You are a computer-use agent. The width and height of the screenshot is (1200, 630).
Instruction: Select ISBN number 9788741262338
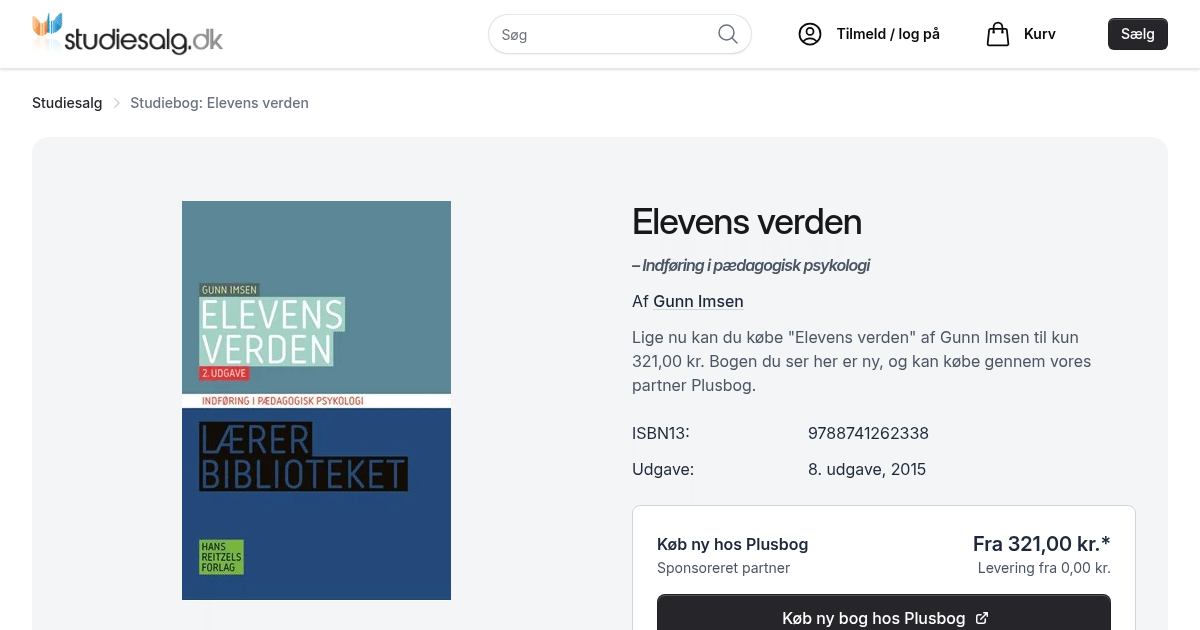click(x=868, y=433)
